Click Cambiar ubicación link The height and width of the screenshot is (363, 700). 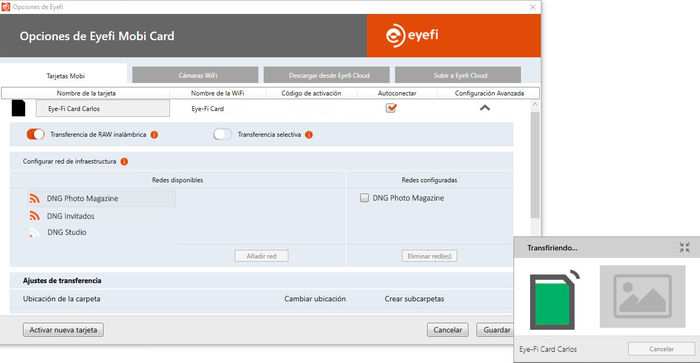click(x=315, y=299)
